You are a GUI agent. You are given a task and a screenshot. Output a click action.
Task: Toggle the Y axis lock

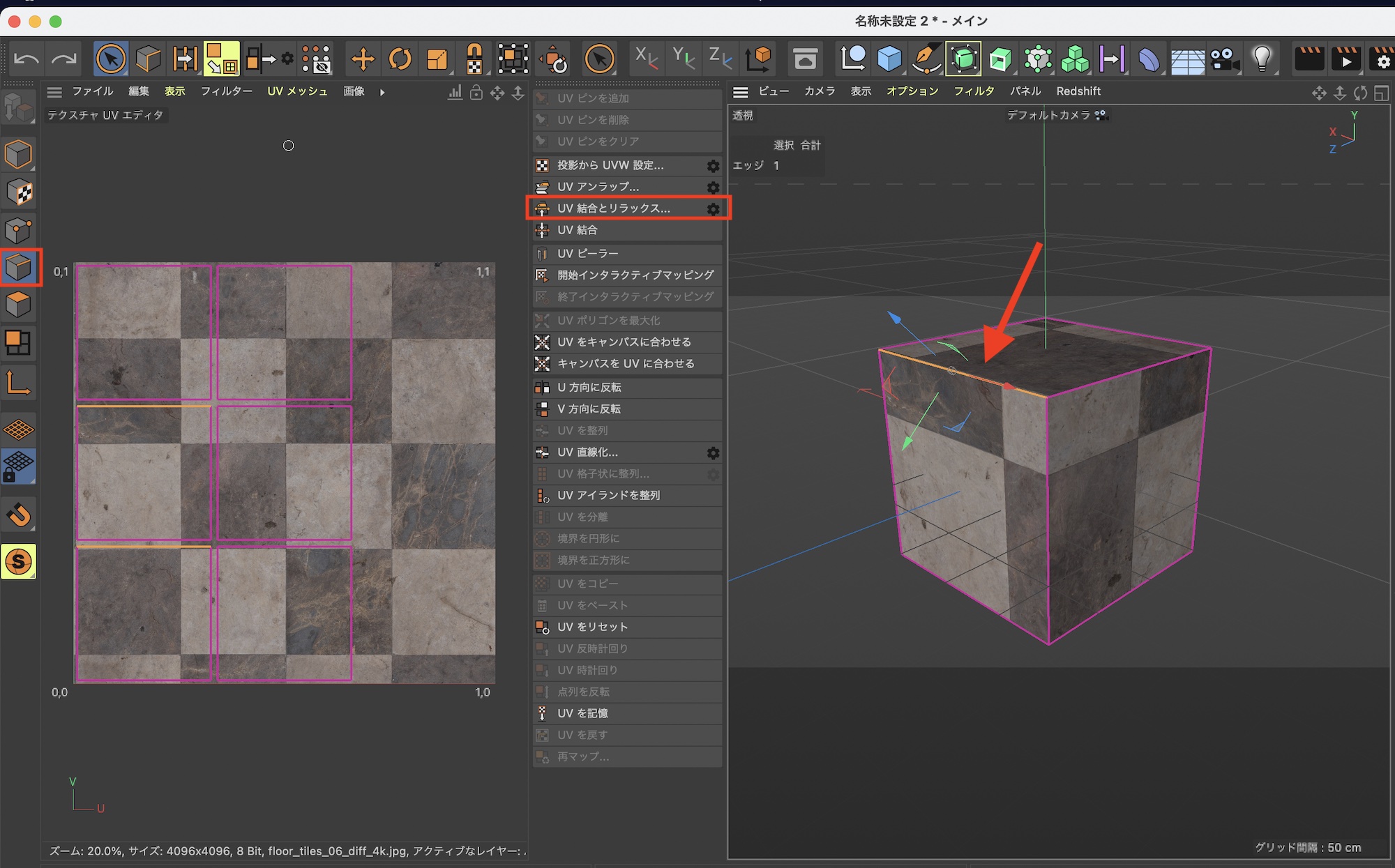point(683,59)
